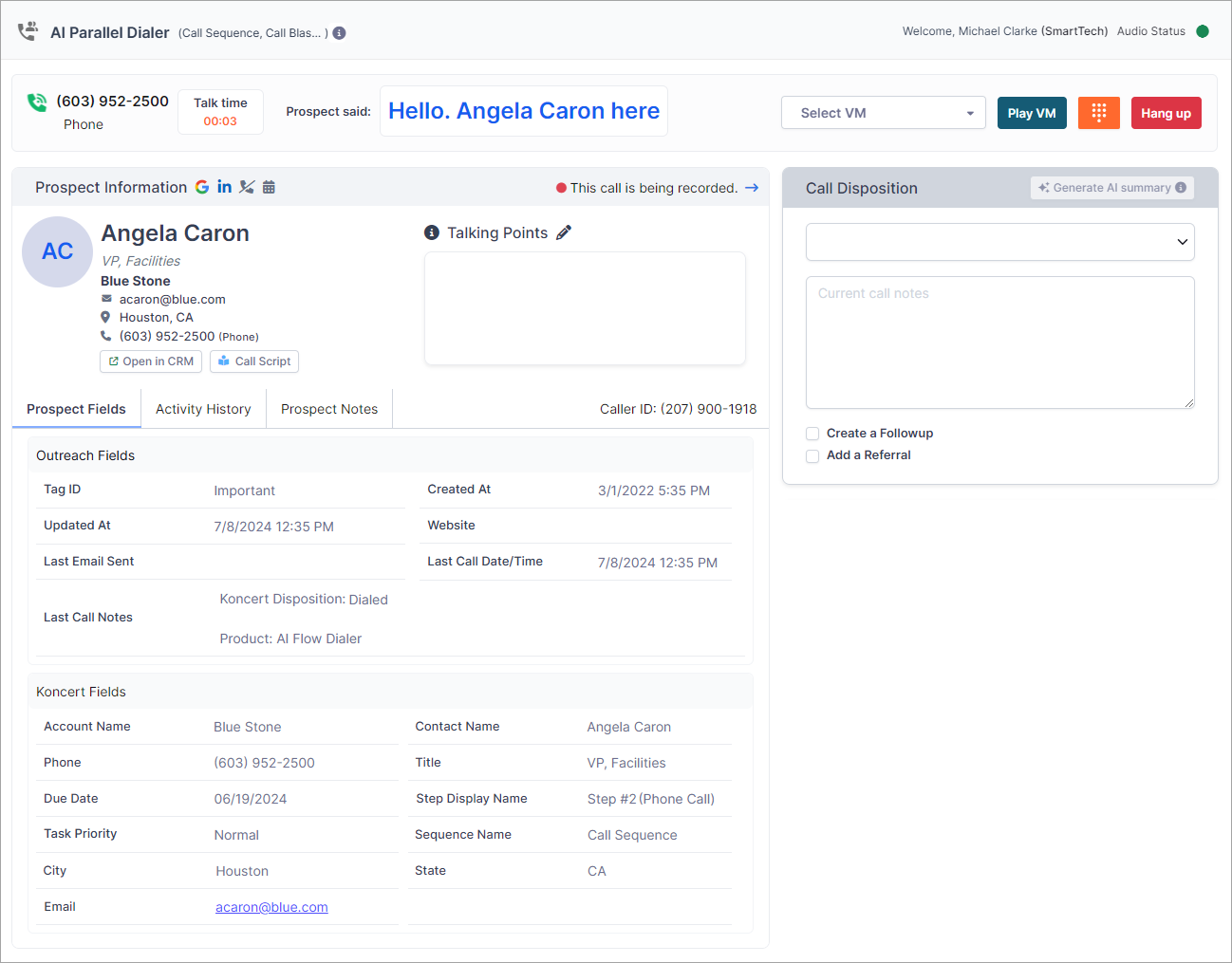
Task: Click the Blue Stone company name under prospect
Action: [x=136, y=281]
